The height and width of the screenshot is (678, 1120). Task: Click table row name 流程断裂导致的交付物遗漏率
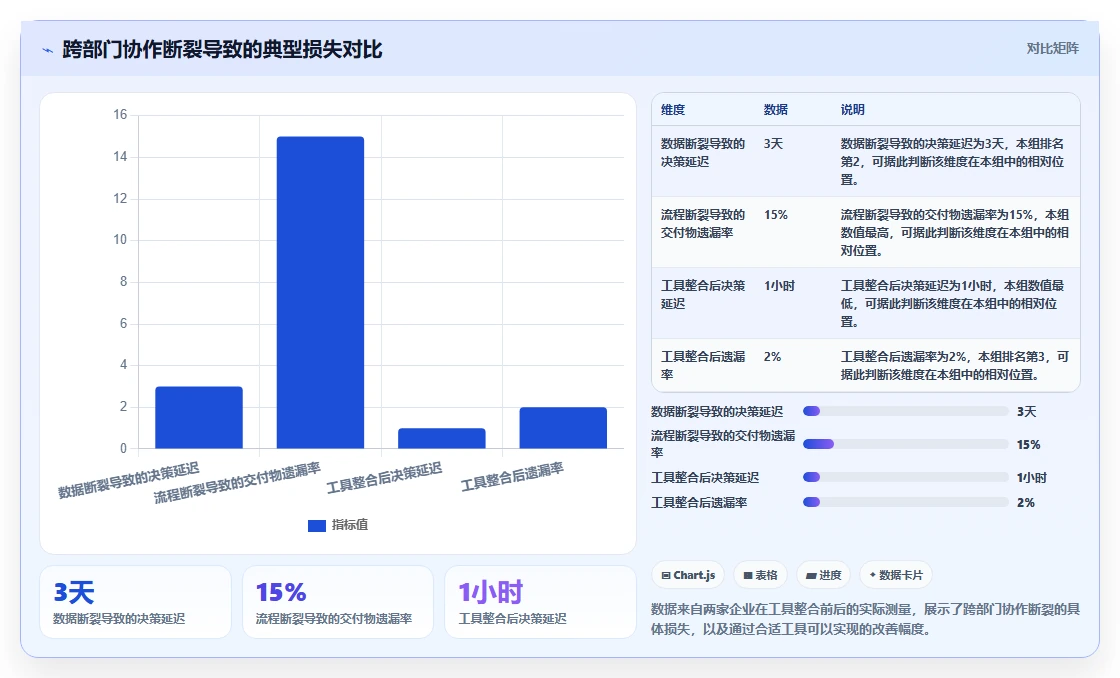[x=703, y=224]
